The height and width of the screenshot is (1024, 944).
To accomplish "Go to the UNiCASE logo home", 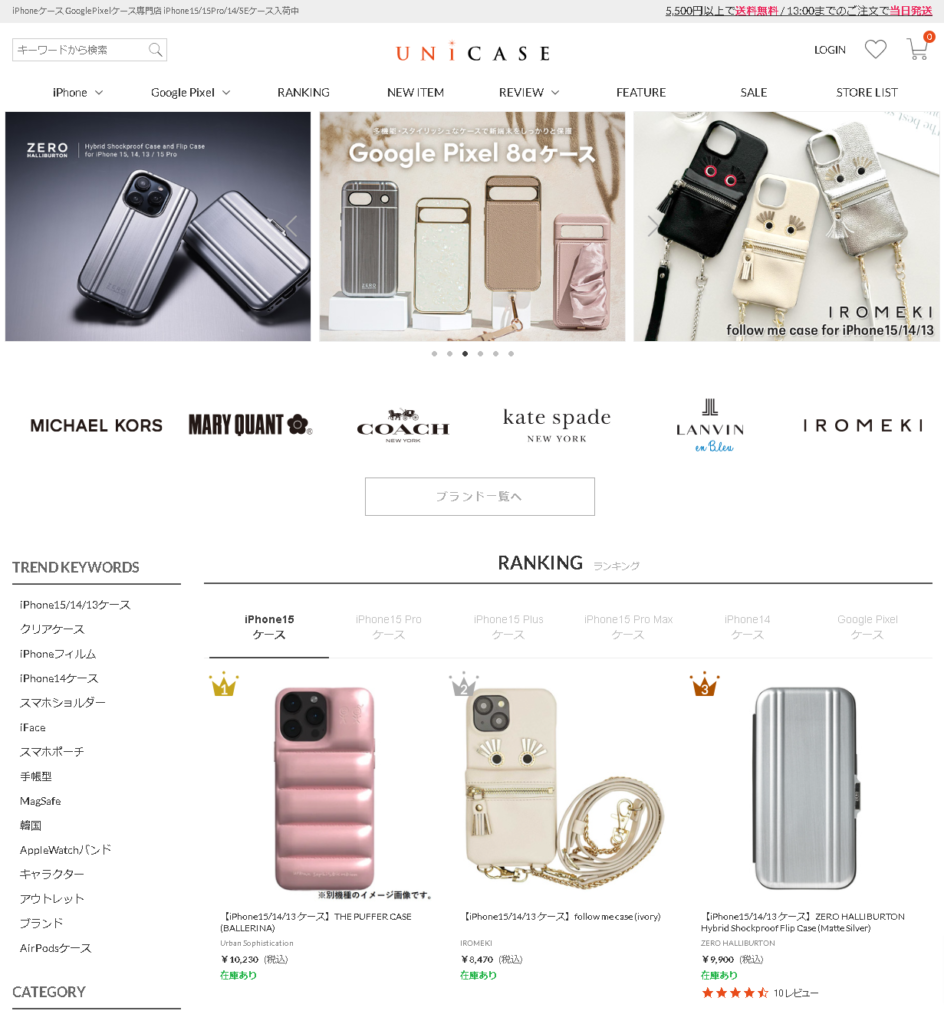I will click(x=473, y=52).
